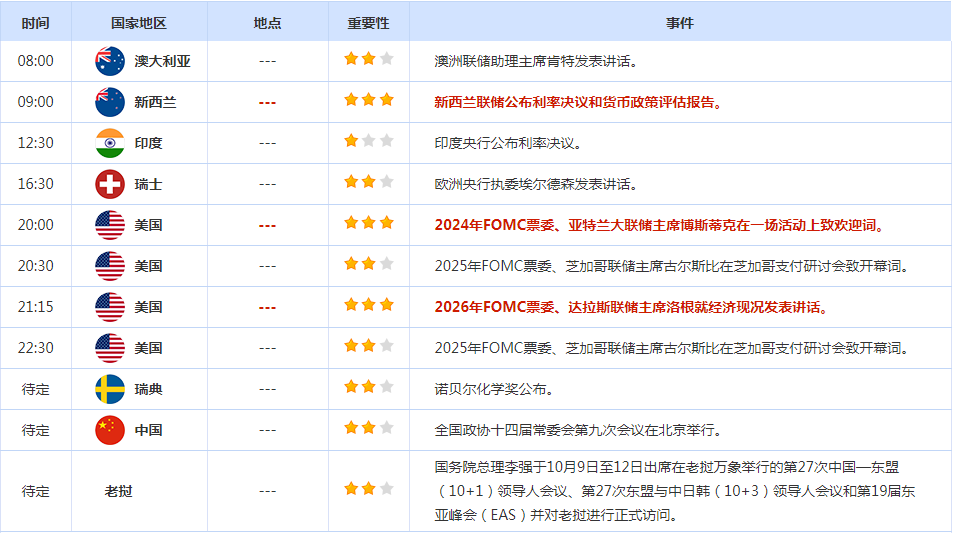Viewport: 954px width, 533px height.
Task: Click the 待定 time cell in 老挝 row
Action: tap(35, 491)
